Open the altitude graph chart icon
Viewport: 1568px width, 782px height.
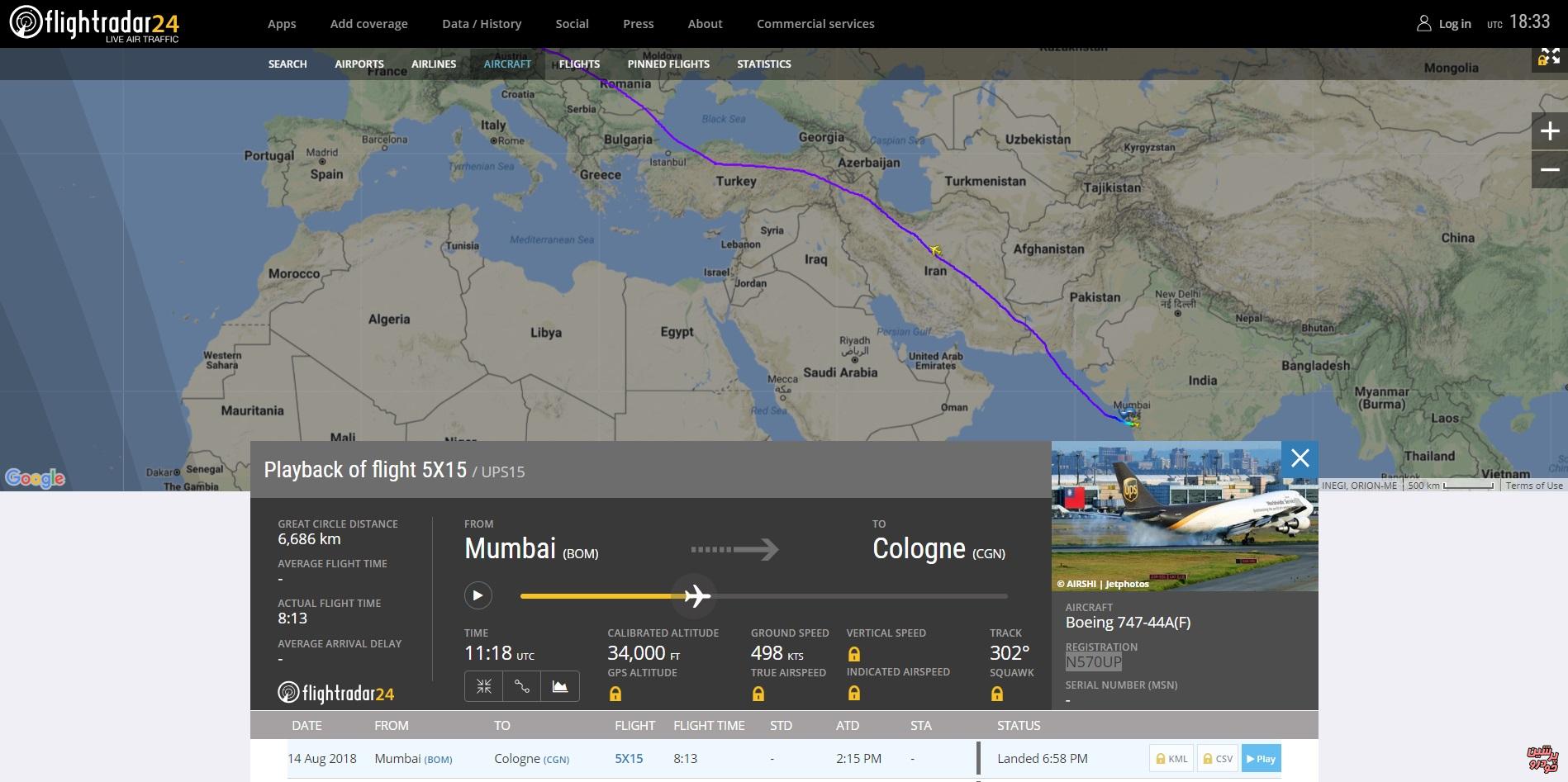coord(560,686)
